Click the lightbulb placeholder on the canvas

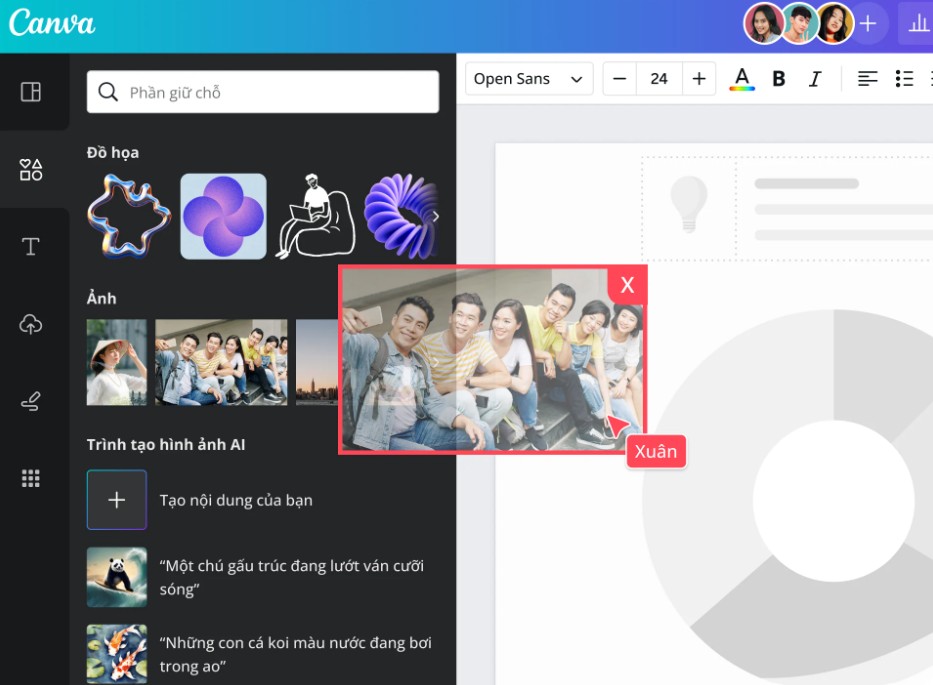tap(689, 204)
